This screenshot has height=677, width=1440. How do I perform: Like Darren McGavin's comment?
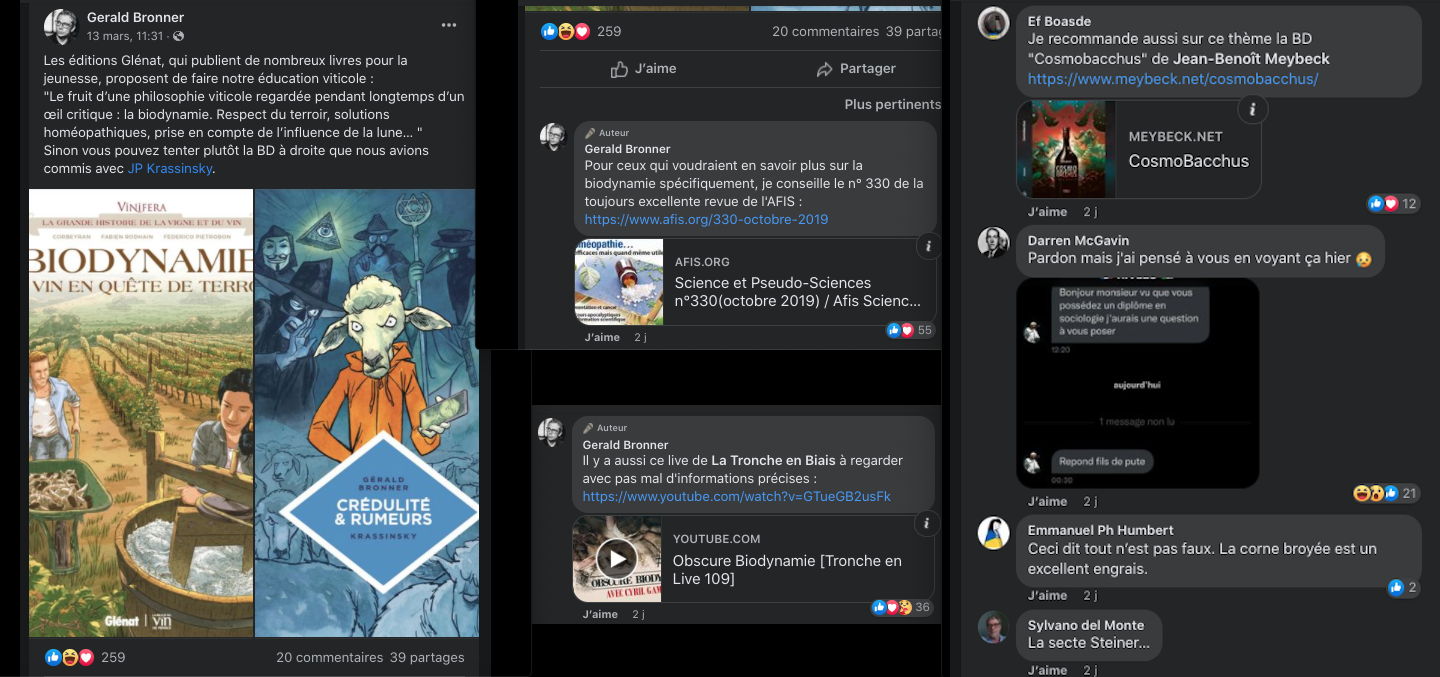pyautogui.click(x=1047, y=501)
